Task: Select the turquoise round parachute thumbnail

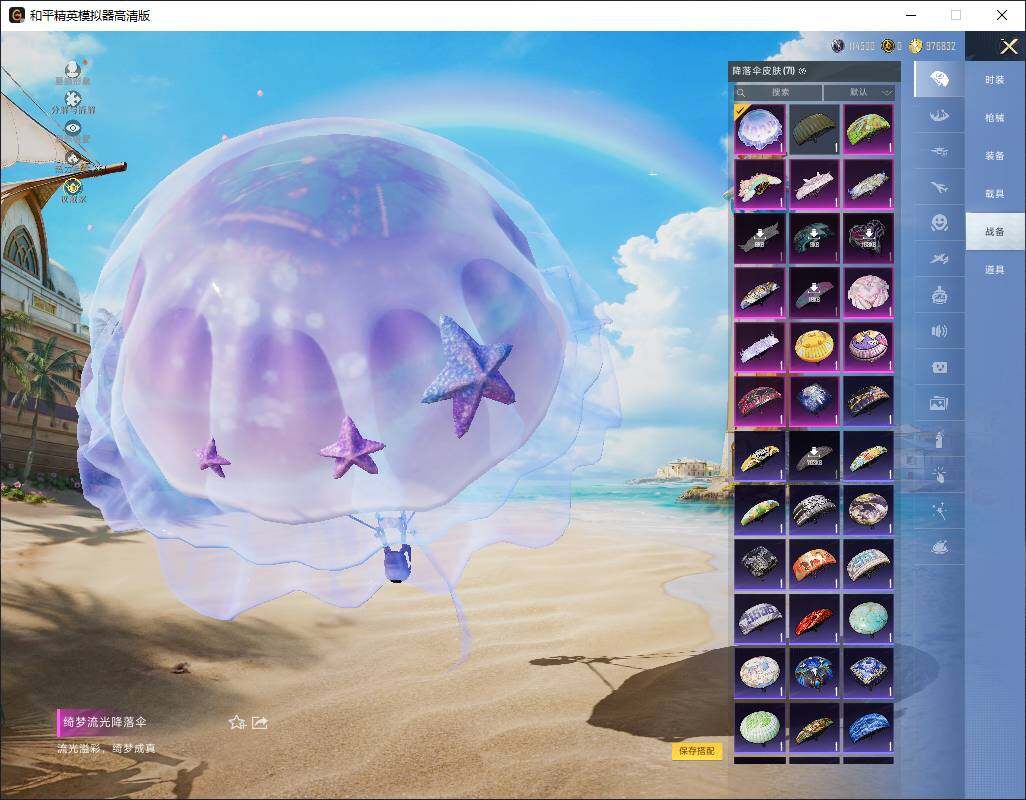Action: click(x=868, y=618)
